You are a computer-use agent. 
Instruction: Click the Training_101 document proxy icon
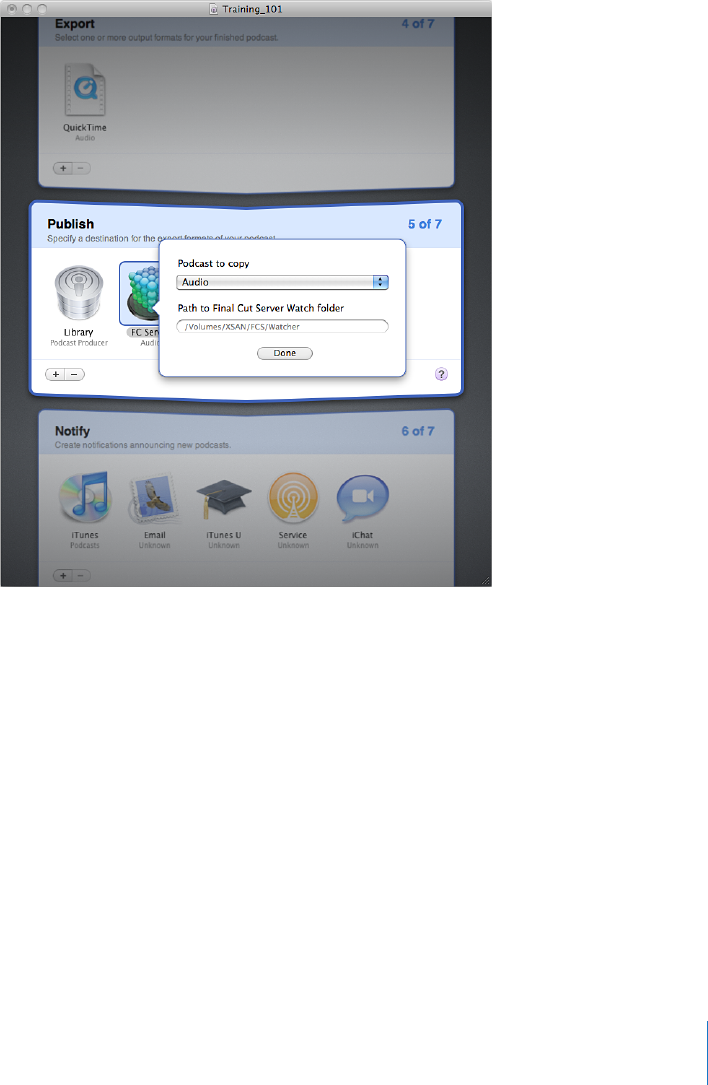click(214, 10)
